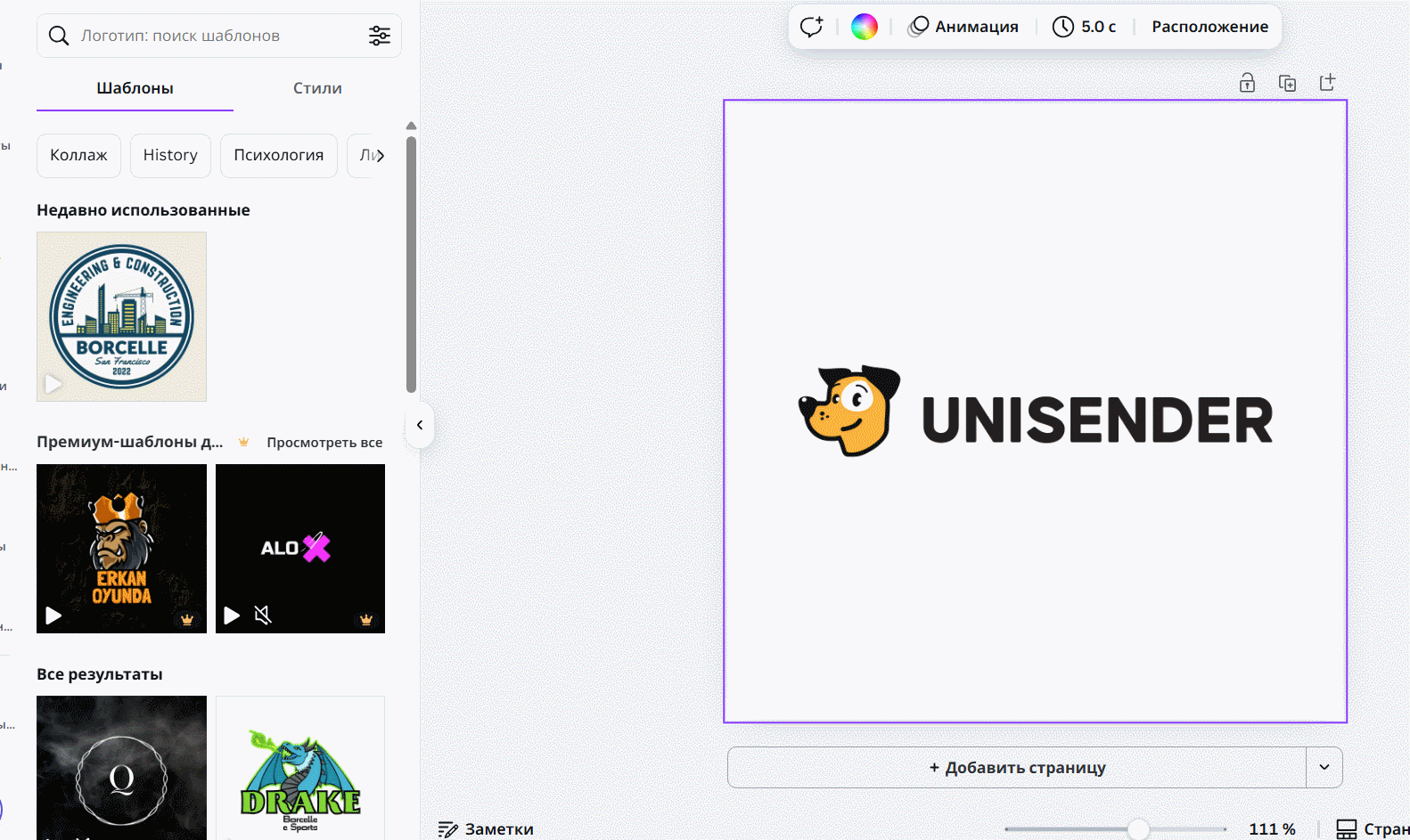Click the Добавить страницу button
Image resolution: width=1410 pixels, height=840 pixels.
click(1017, 767)
